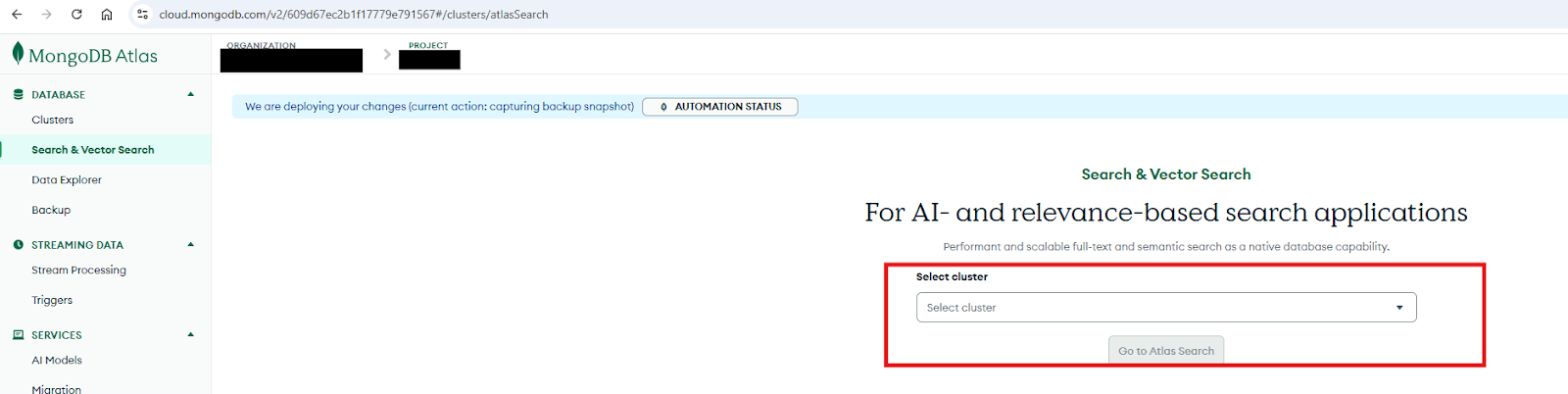This screenshot has width=1568, height=394.
Task: Open site information icon in address bar
Action: click(143, 15)
